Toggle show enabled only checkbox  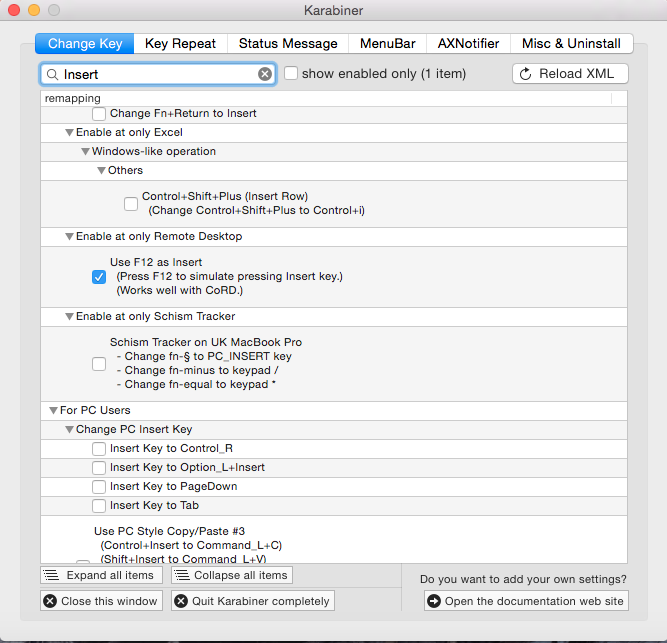pos(291,73)
